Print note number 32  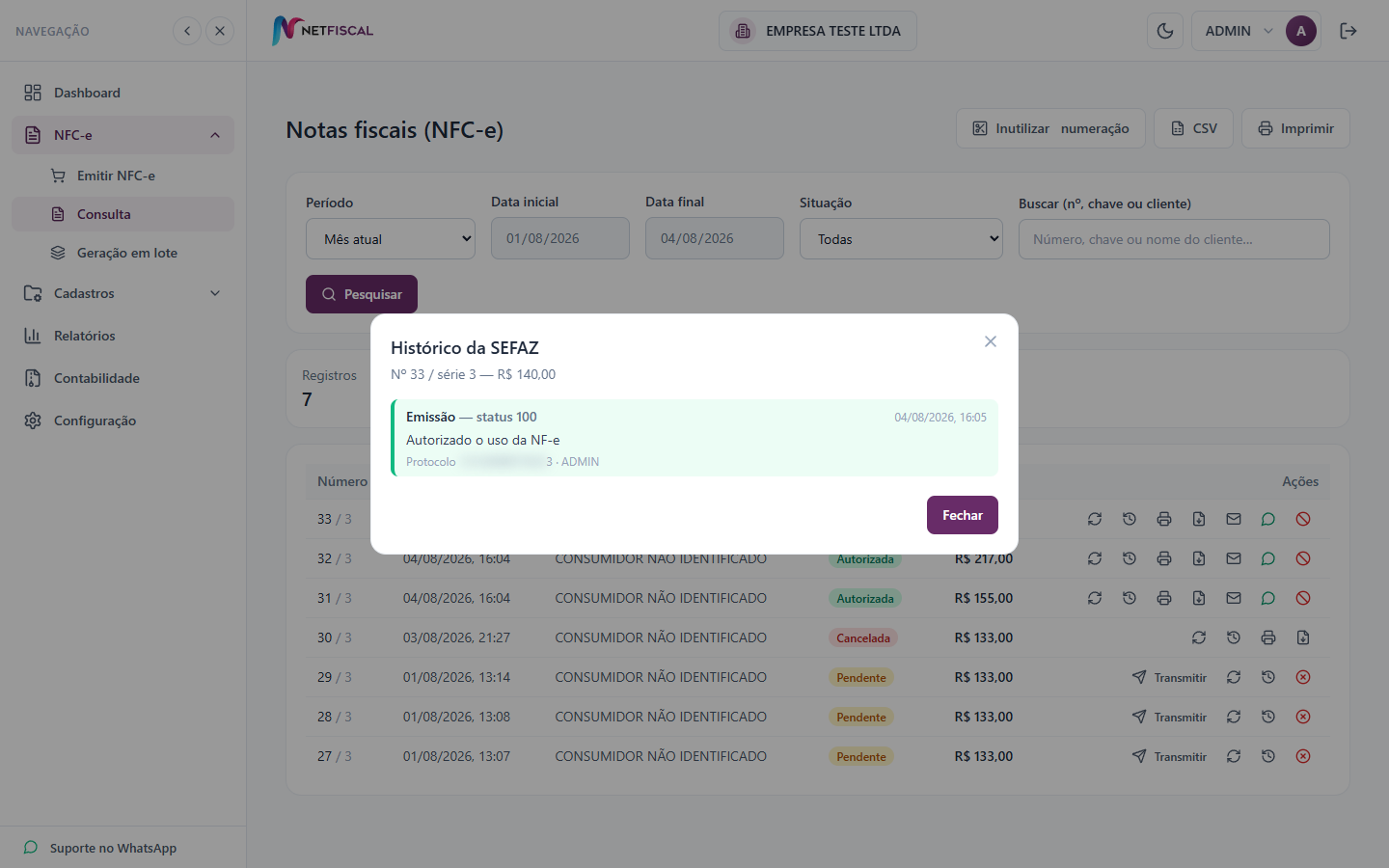point(1164,558)
